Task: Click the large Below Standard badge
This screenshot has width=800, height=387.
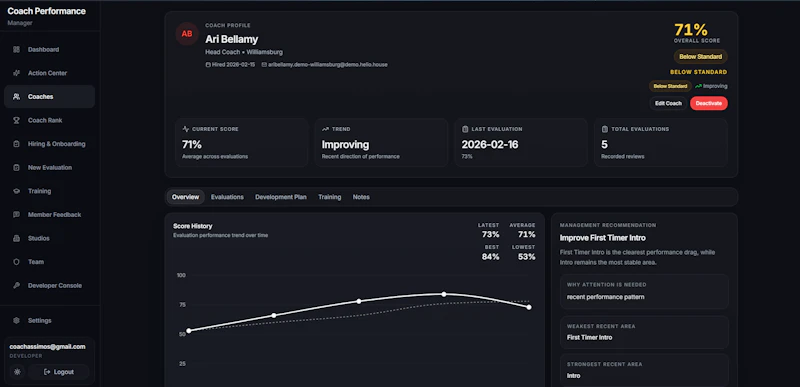Action: (x=701, y=57)
